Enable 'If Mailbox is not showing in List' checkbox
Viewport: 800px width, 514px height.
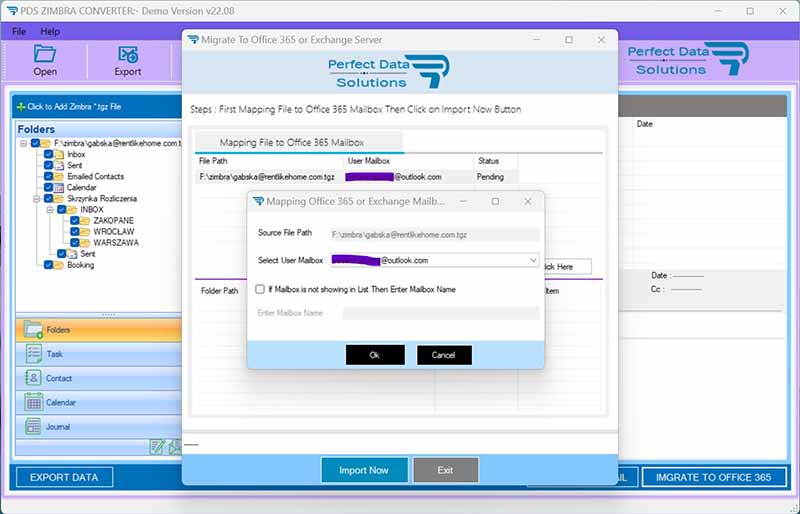coord(260,289)
